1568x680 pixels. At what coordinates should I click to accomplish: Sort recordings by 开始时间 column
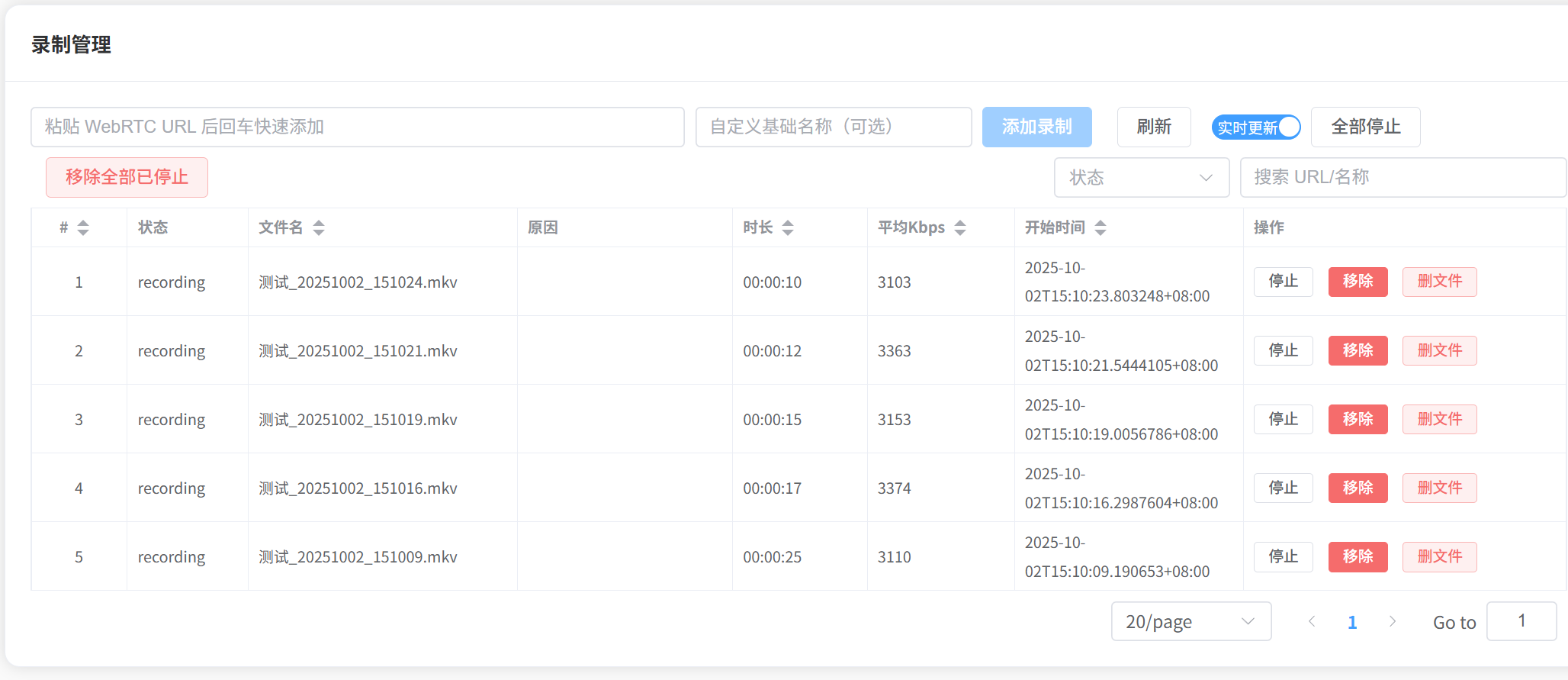(1100, 227)
